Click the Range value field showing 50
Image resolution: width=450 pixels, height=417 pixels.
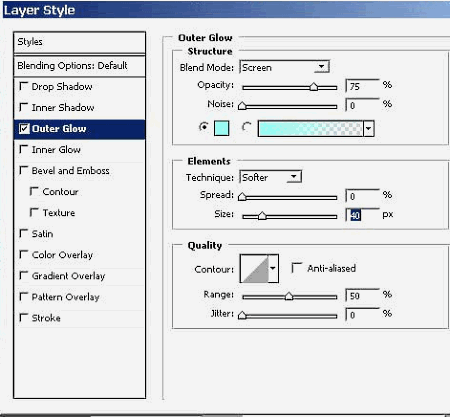click(363, 295)
